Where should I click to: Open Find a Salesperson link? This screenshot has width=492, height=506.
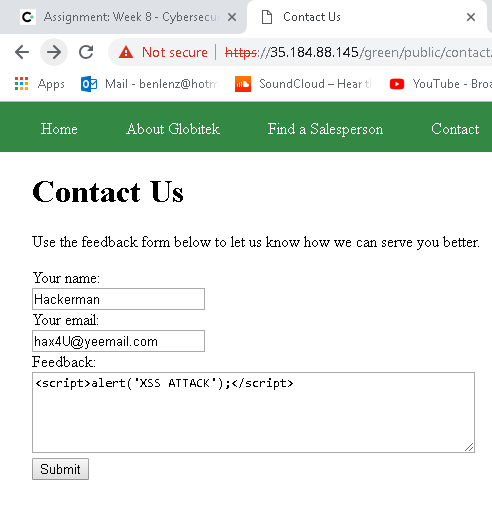pyautogui.click(x=325, y=129)
